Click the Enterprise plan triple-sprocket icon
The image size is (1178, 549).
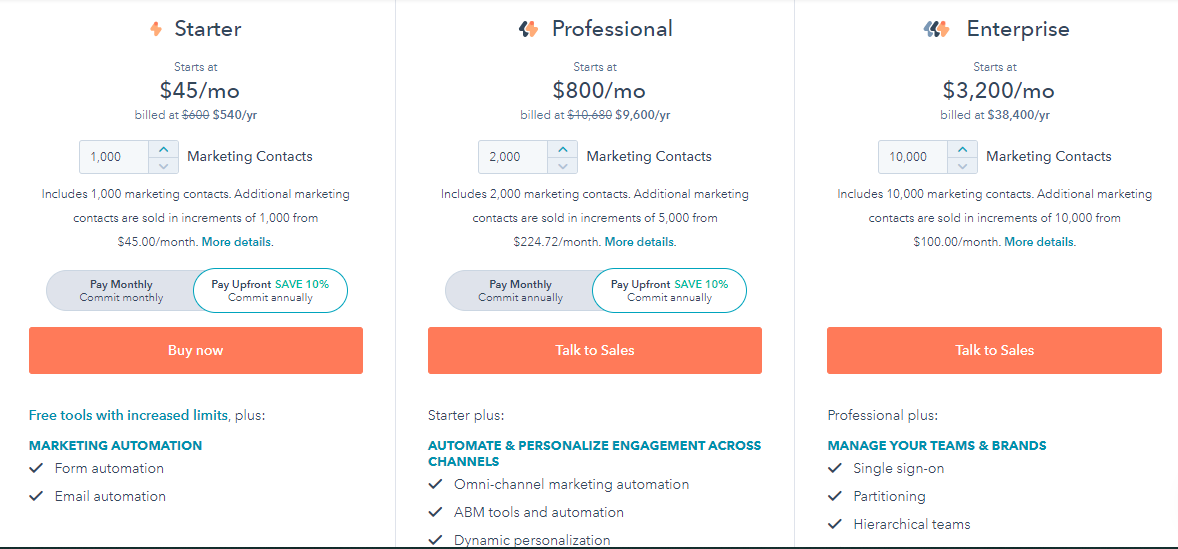click(x=936, y=29)
